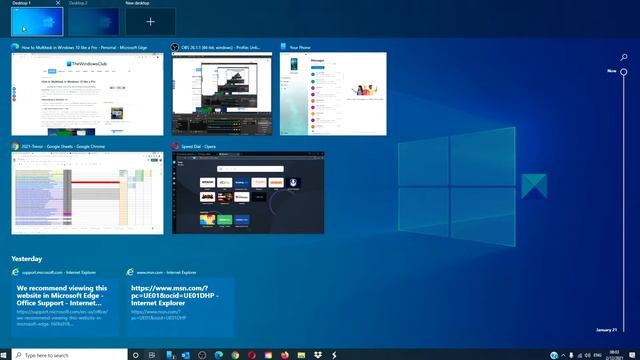Click the ENG language indicator
This screenshot has width=640, height=360.
[x=598, y=355]
